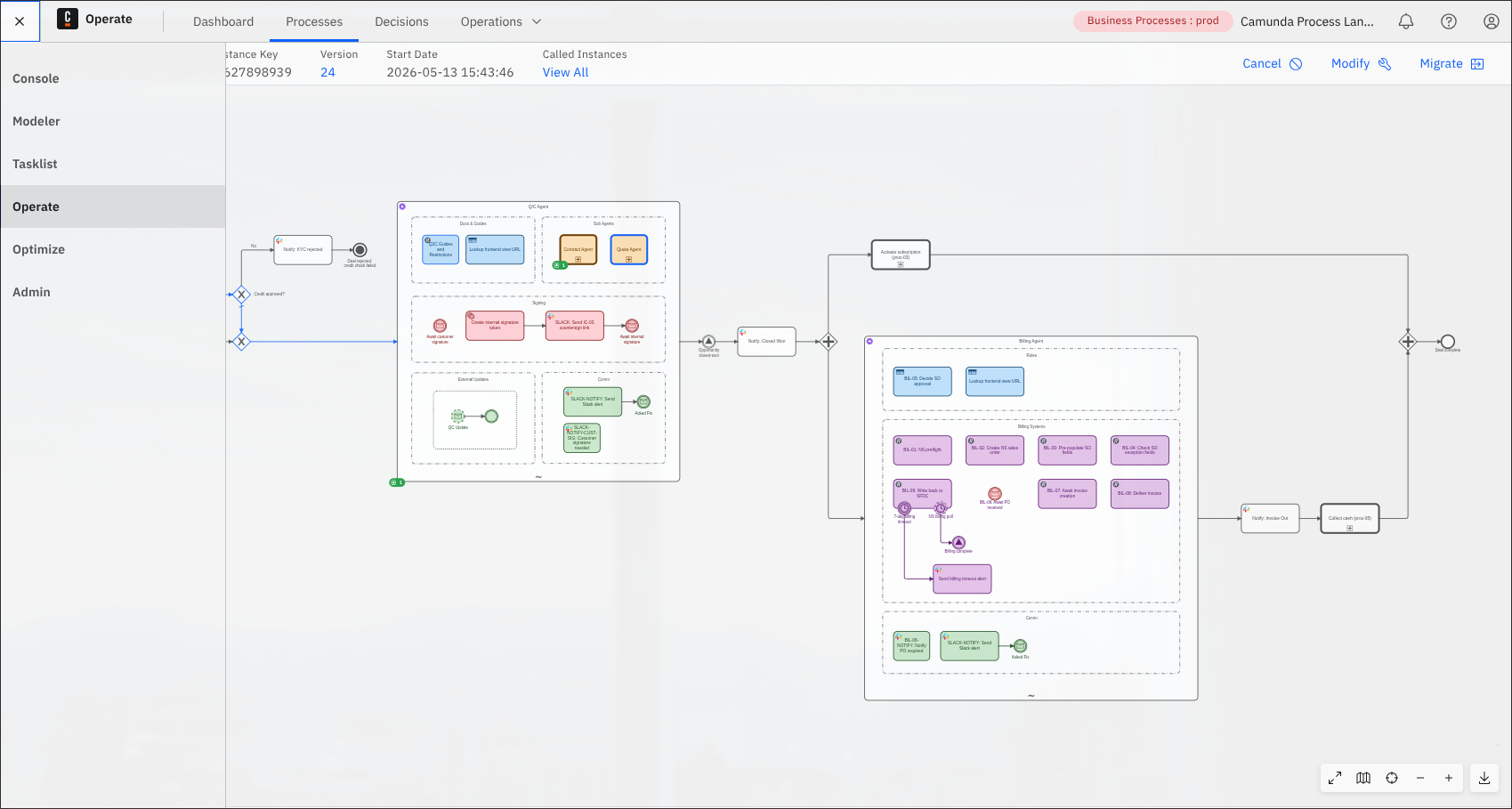Select the Deal rejected end event
1512x809 pixels.
(360, 250)
